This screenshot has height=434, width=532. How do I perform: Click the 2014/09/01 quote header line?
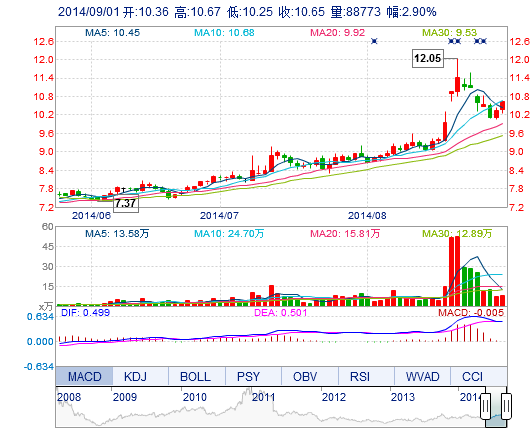(x=247, y=12)
